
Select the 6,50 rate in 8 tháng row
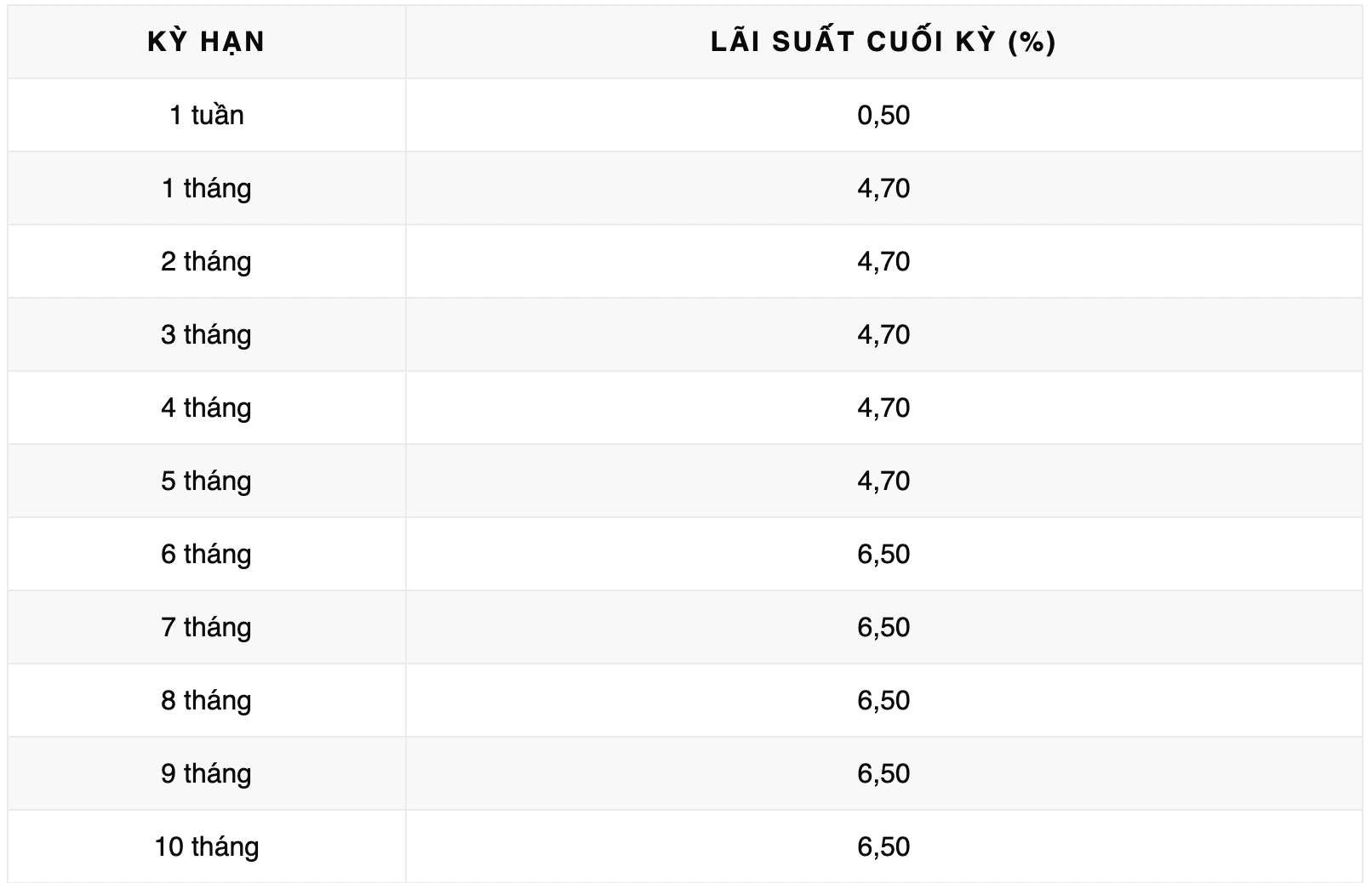tap(883, 700)
